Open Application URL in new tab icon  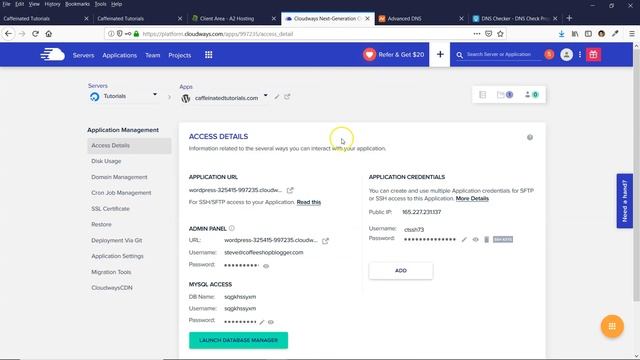point(290,190)
